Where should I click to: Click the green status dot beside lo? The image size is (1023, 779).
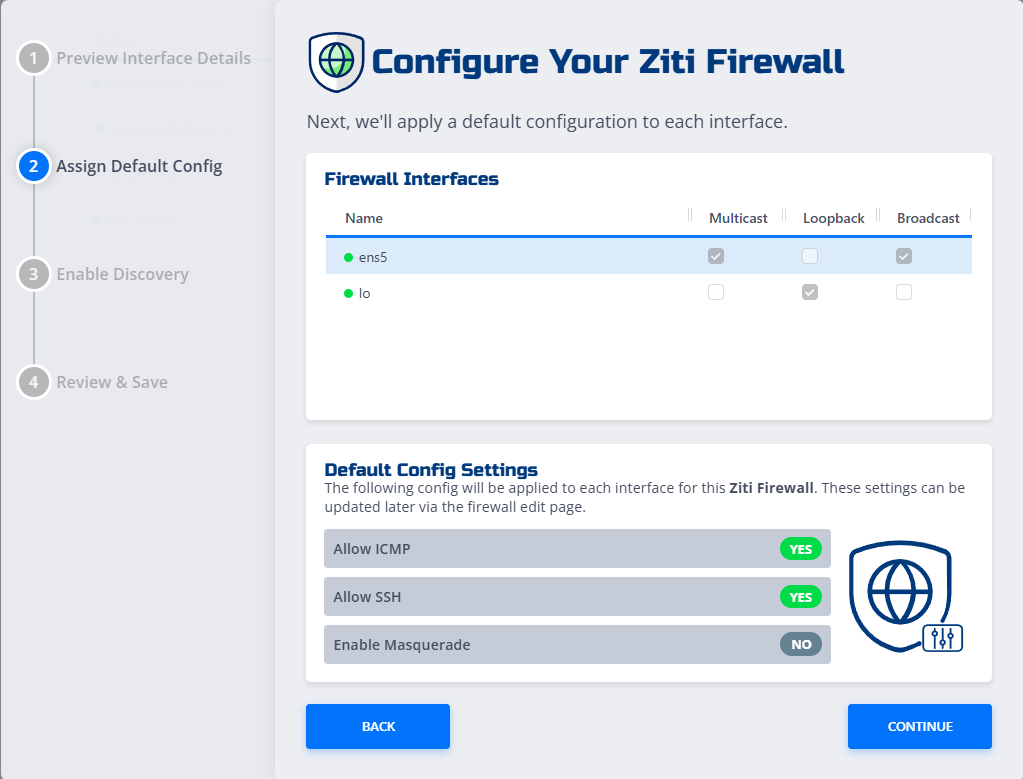pyautogui.click(x=349, y=292)
